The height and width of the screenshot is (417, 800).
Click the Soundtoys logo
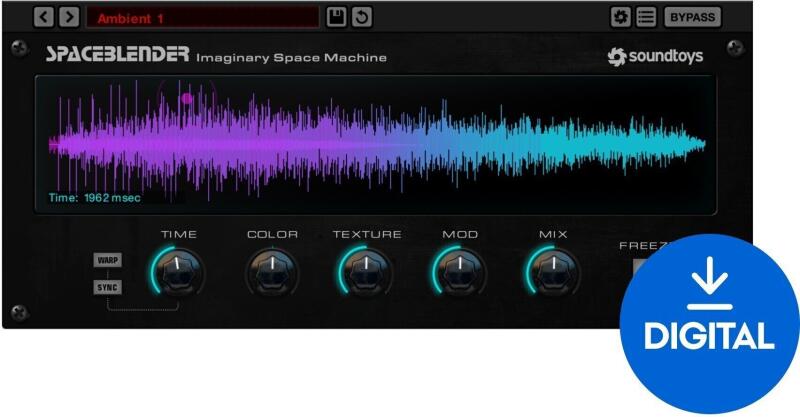[655, 57]
